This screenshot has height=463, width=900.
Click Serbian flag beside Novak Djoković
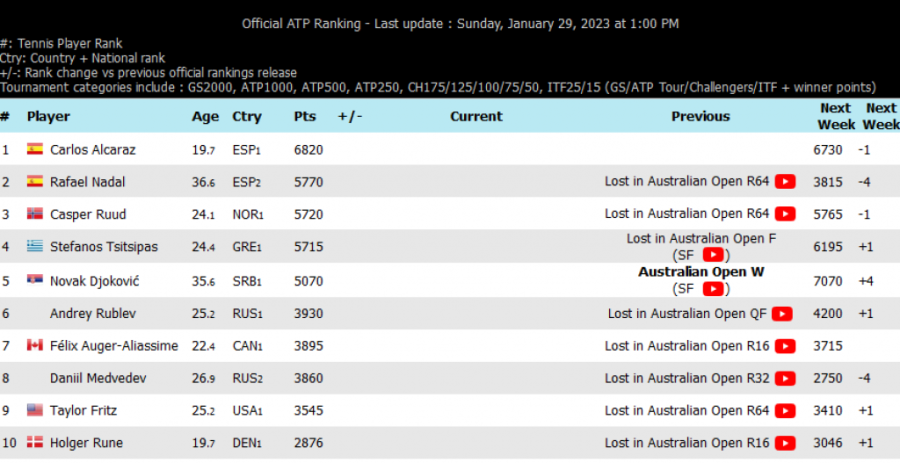[35, 281]
